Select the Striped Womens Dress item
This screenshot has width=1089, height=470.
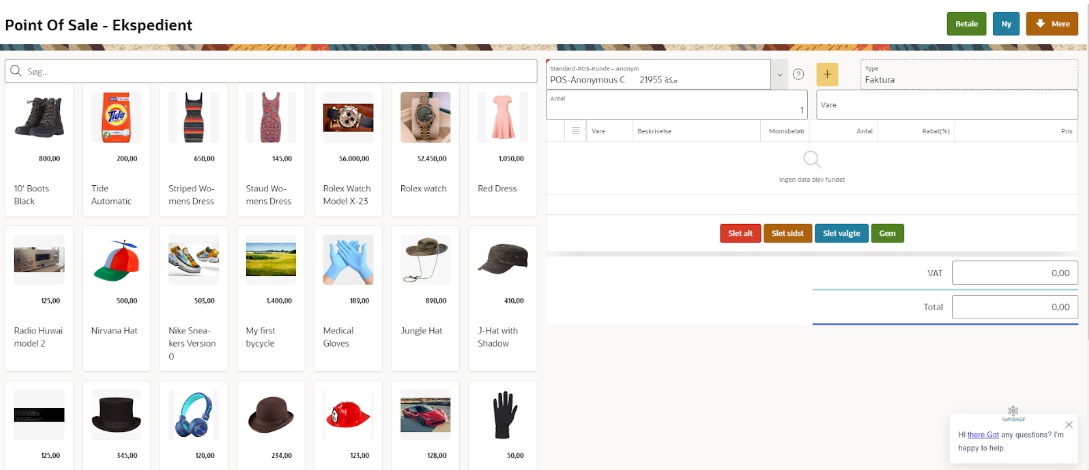pos(193,150)
